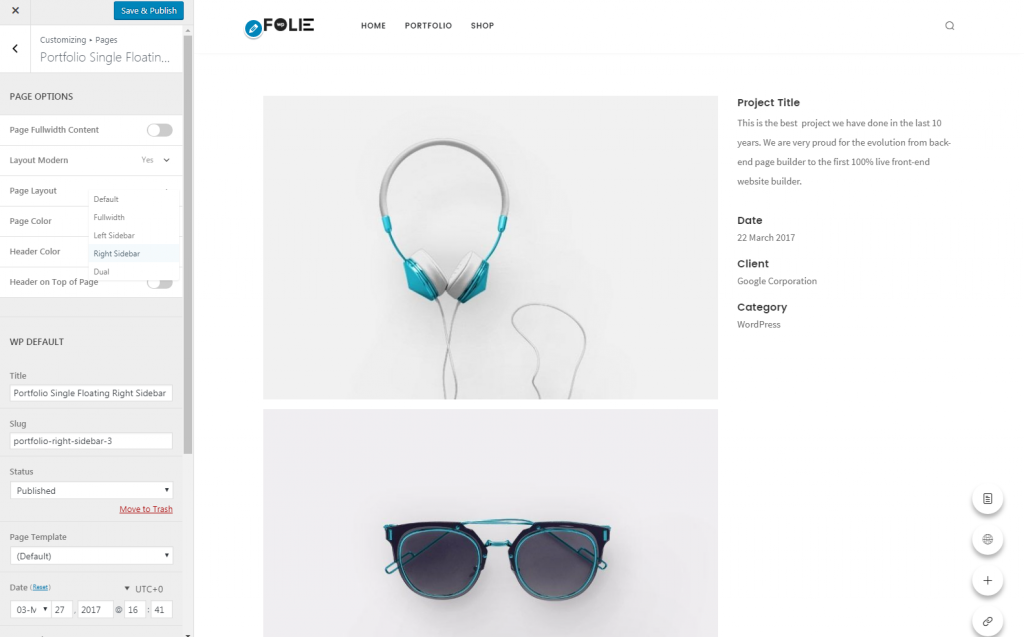Click the Save & Publish button
The image size is (1024, 637).
click(x=149, y=10)
